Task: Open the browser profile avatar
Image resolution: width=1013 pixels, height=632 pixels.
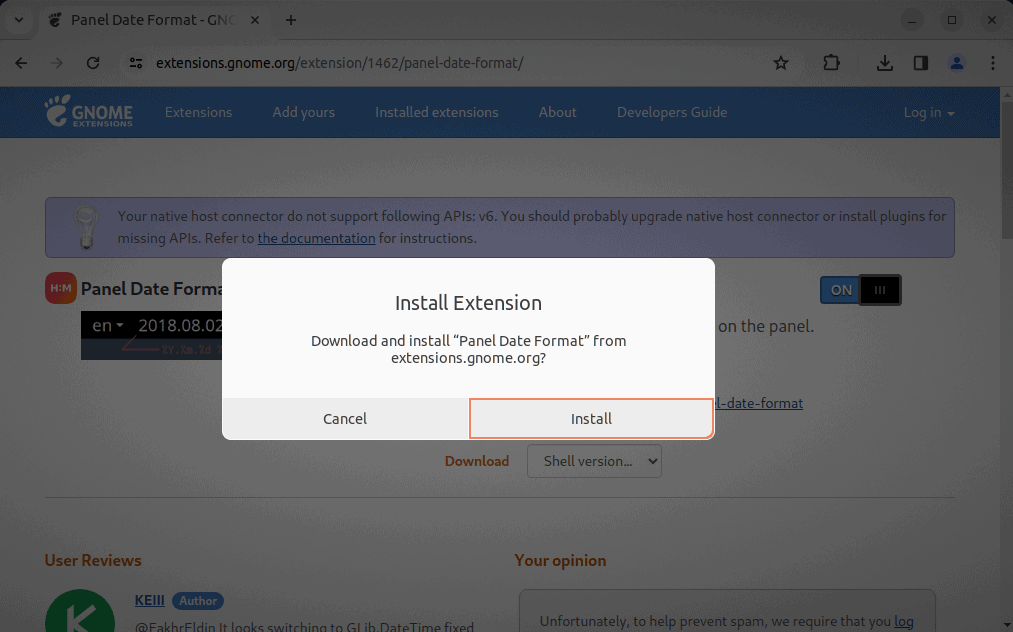Action: point(957,63)
